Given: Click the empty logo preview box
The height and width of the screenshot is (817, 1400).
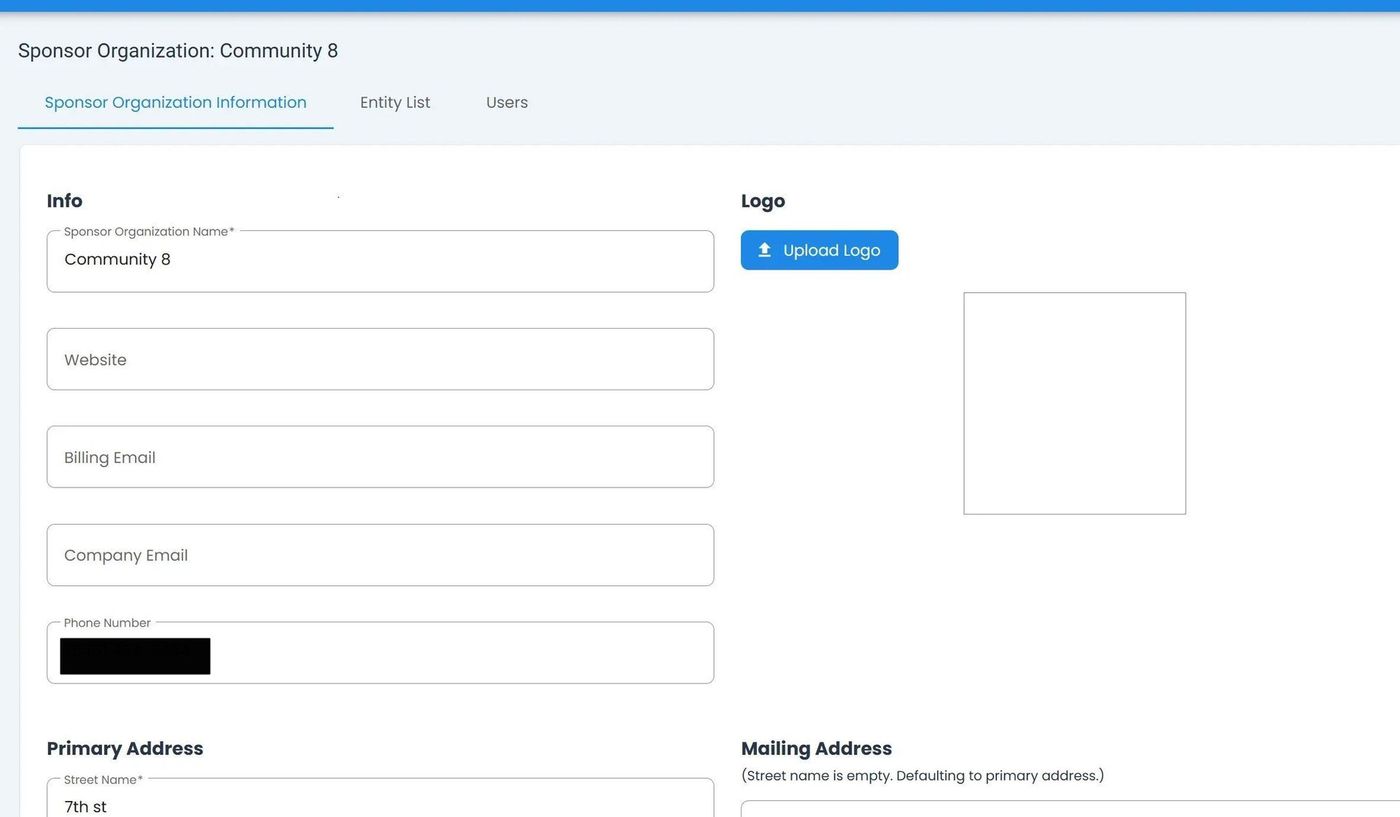Looking at the screenshot, I should point(1074,403).
